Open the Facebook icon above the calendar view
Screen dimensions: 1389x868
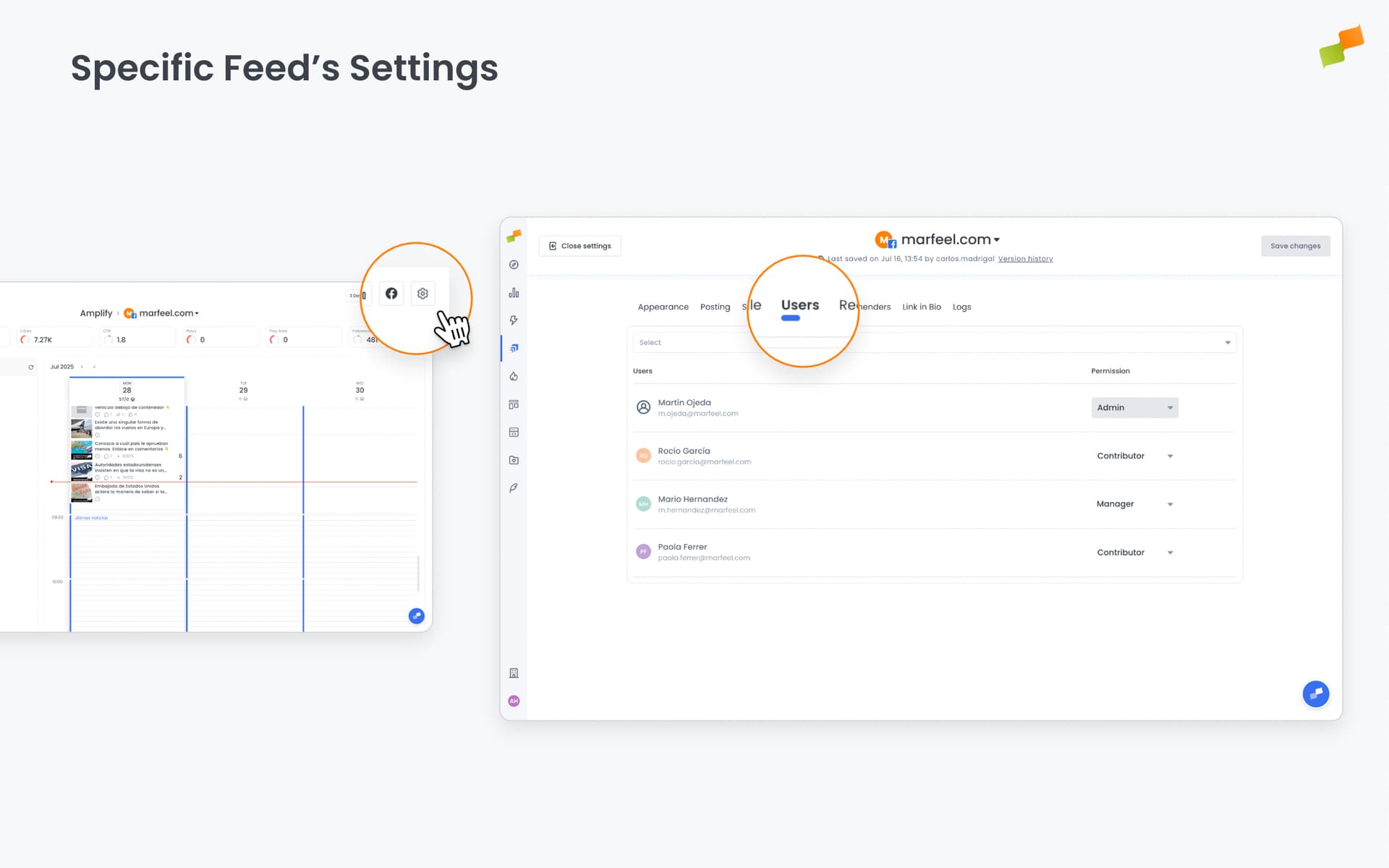tap(391, 293)
